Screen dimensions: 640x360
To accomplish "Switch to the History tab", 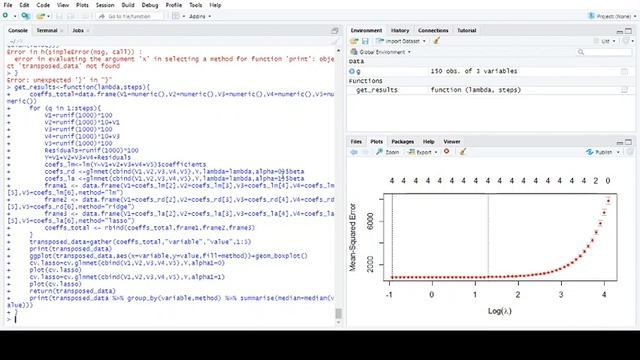I will tap(400, 31).
